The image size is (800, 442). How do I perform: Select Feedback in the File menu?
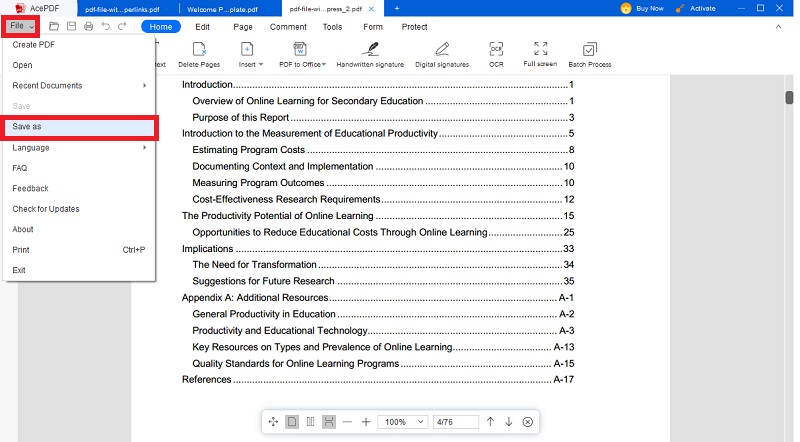click(x=79, y=188)
